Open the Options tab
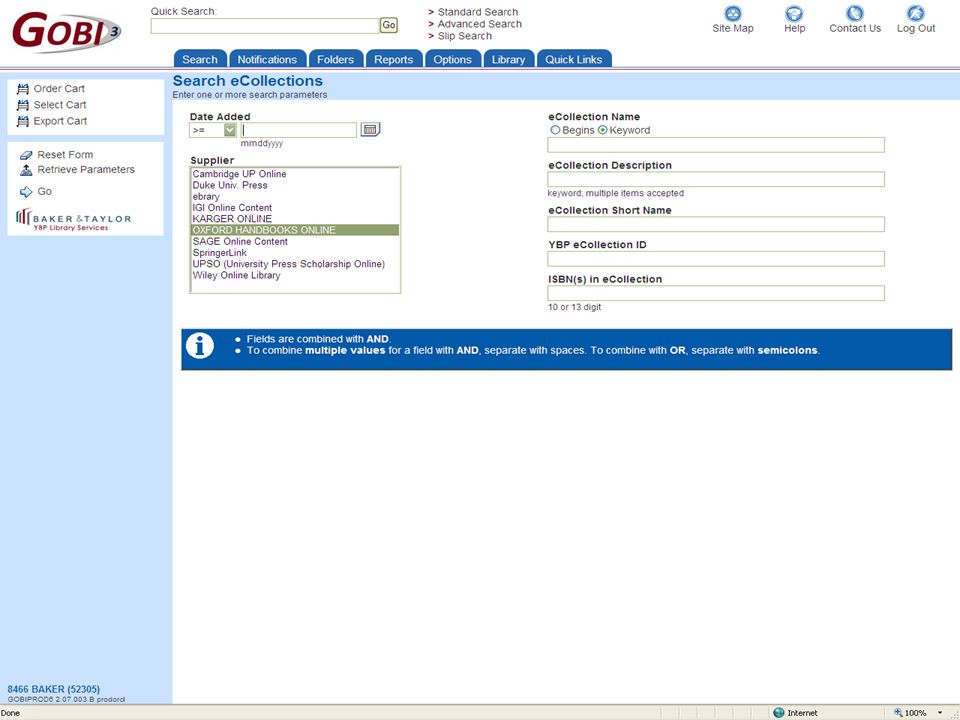The height and width of the screenshot is (720, 960). point(452,59)
